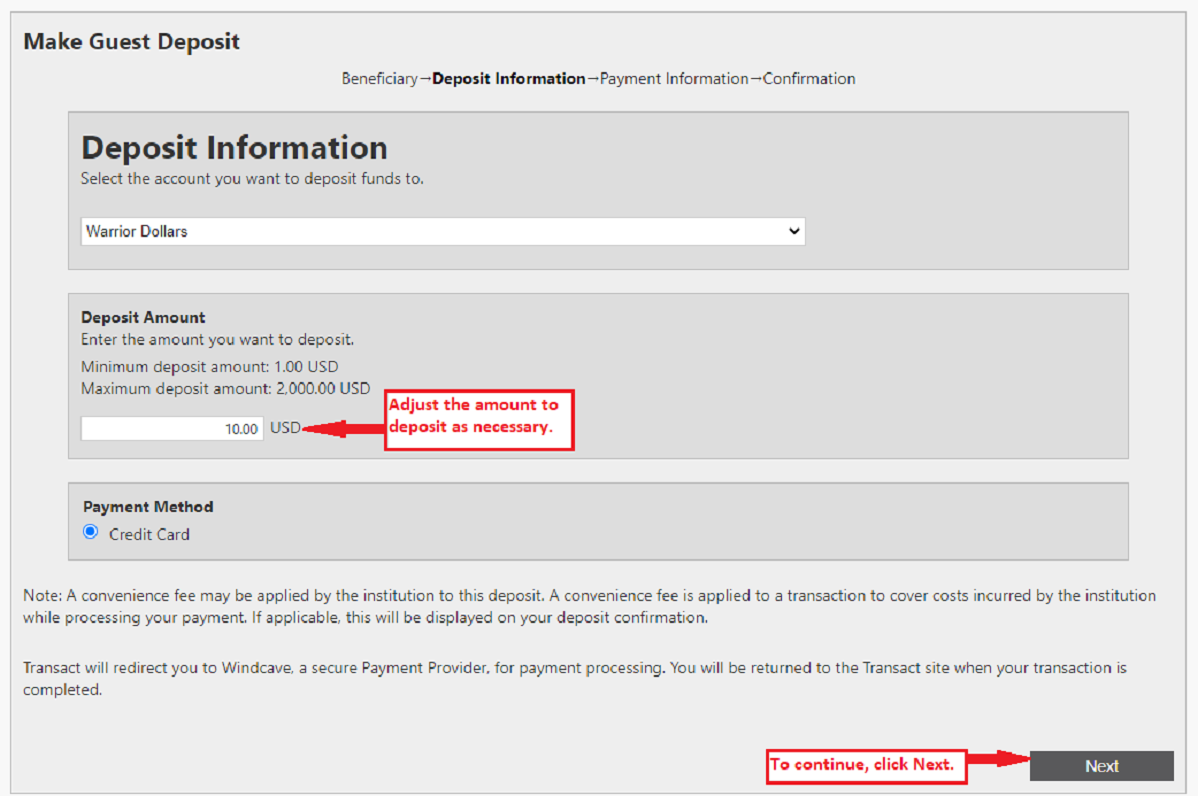Click the red arrow pointing at USD
Viewport: 1198px width, 796px height.
tap(343, 428)
